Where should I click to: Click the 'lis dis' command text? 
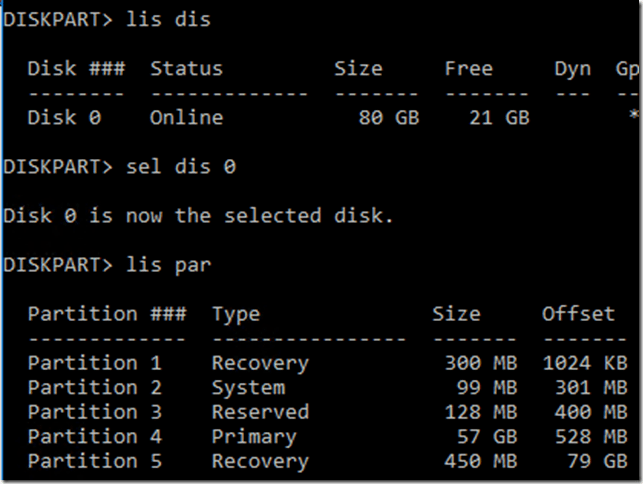pyautogui.click(x=169, y=20)
